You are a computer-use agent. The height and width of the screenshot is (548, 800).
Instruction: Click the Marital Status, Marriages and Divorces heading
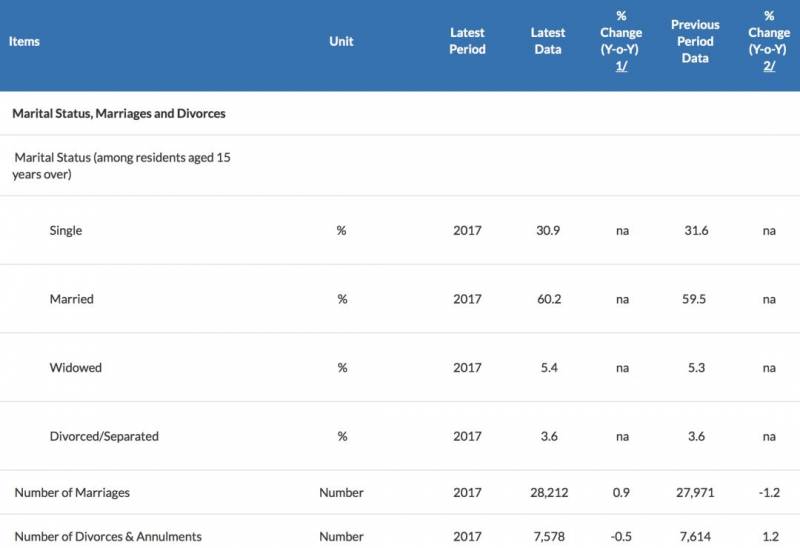119,114
